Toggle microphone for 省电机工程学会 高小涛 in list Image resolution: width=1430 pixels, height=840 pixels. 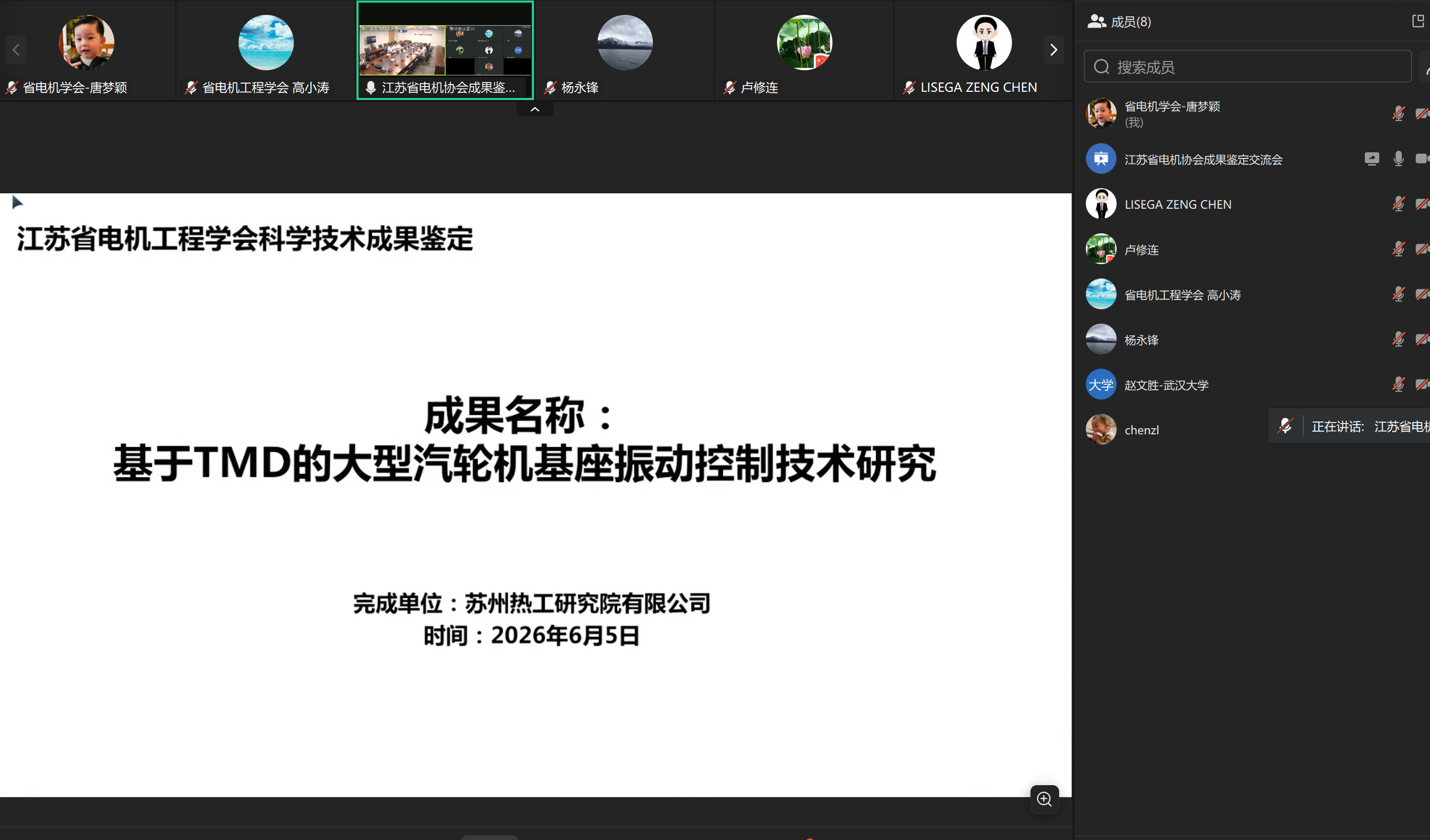coord(1398,294)
